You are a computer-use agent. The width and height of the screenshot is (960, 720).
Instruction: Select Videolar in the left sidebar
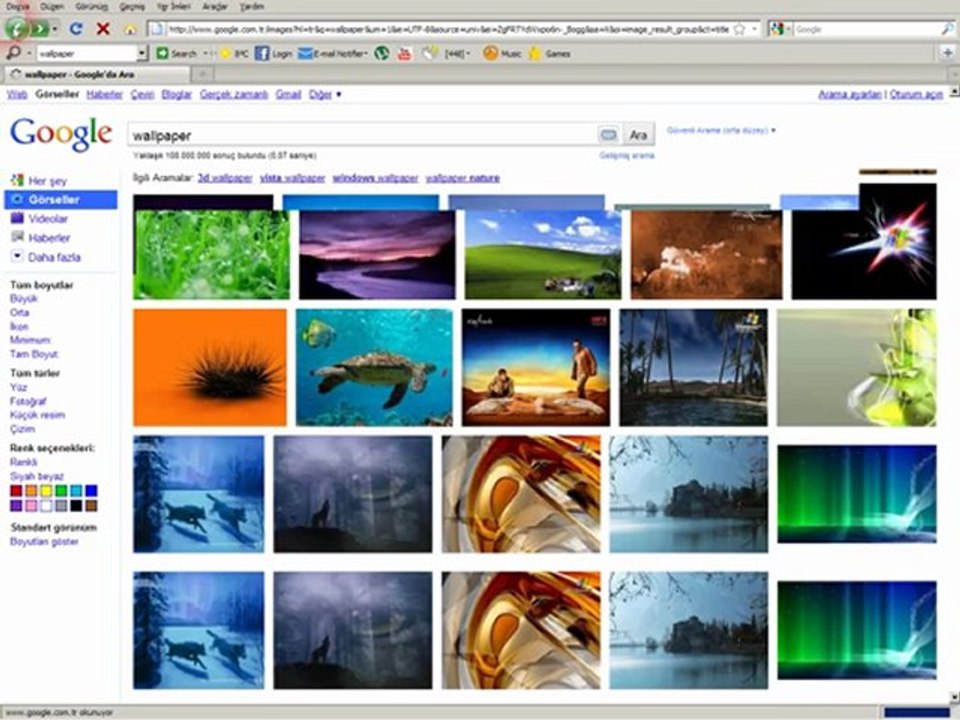[48, 219]
